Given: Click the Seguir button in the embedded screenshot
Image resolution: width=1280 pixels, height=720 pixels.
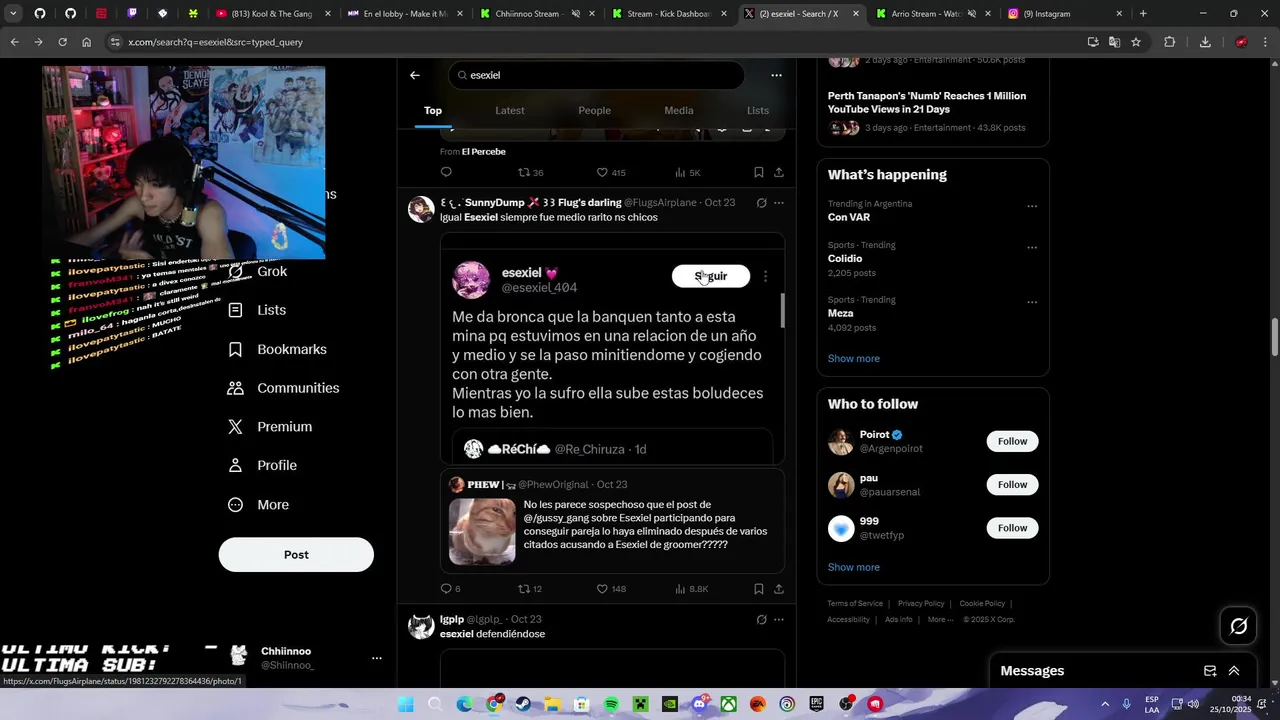Looking at the screenshot, I should [x=711, y=276].
